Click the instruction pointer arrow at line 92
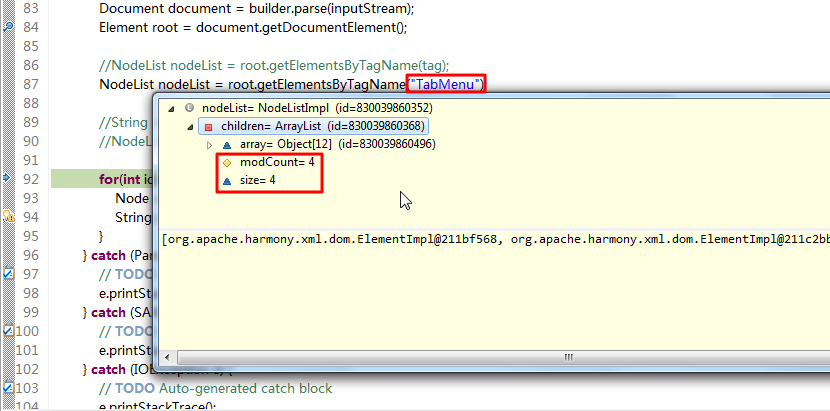This screenshot has width=830, height=411. 6,178
